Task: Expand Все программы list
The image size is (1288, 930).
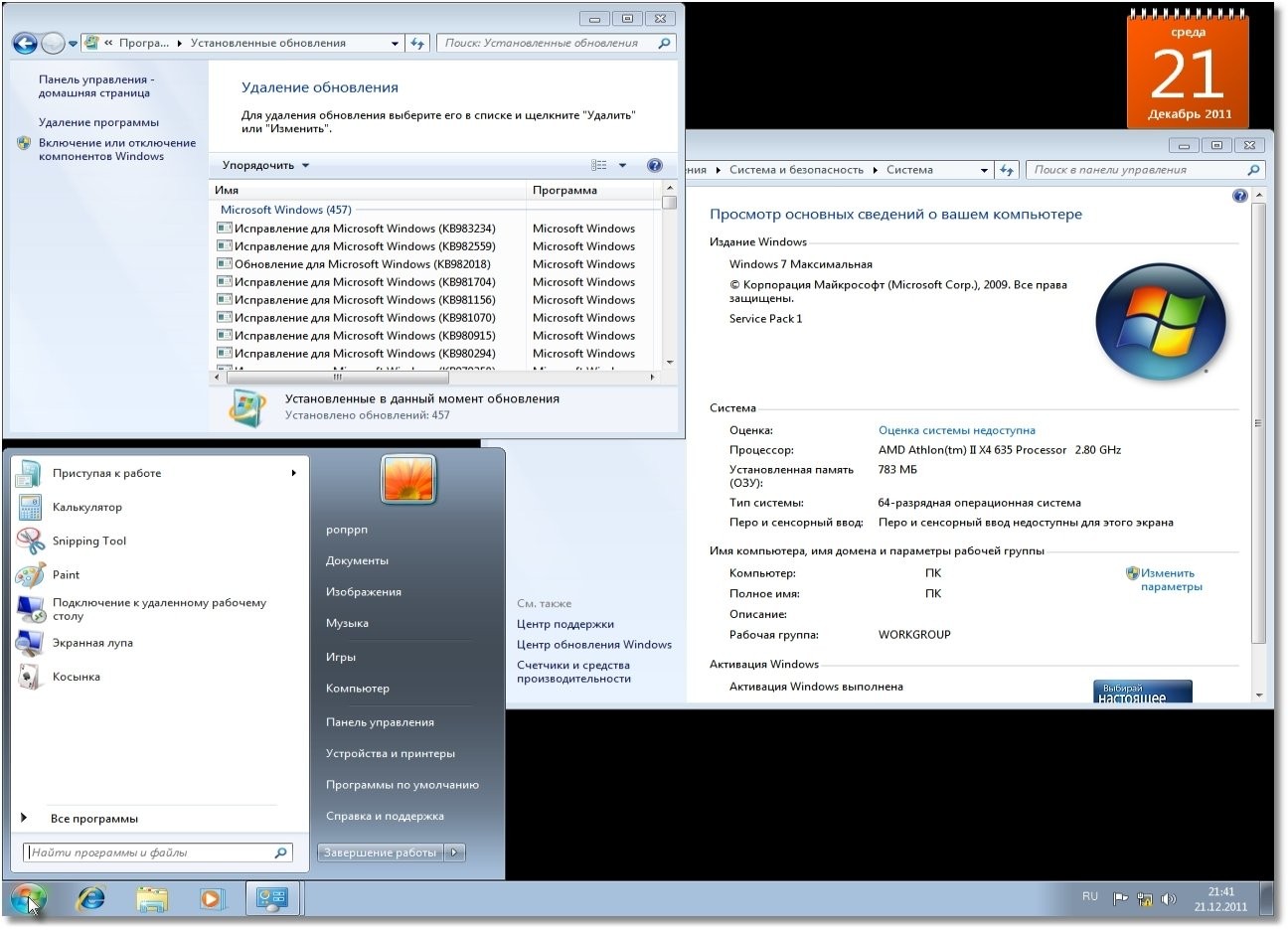Action: pyautogui.click(x=93, y=819)
